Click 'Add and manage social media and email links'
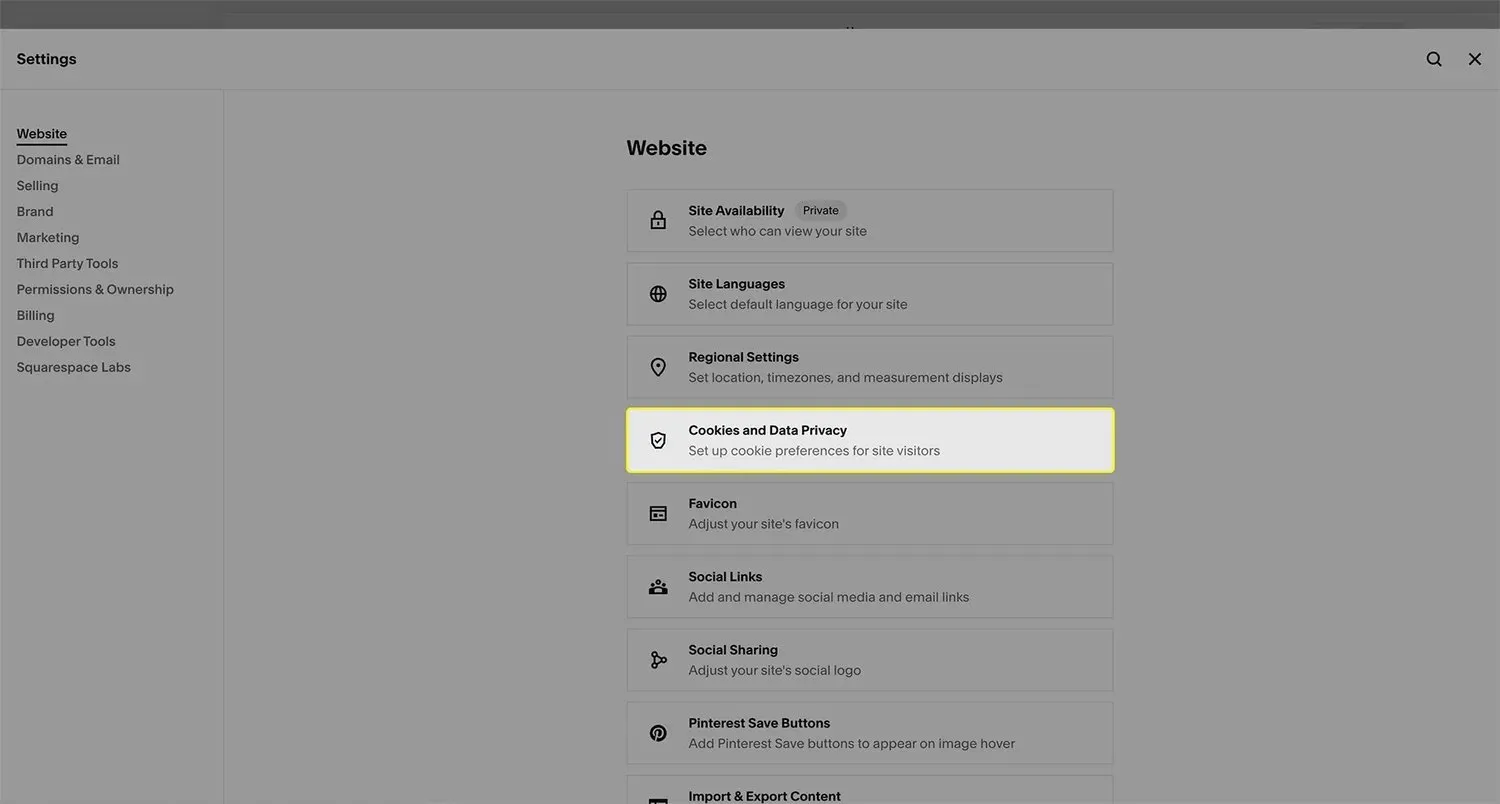Image resolution: width=1500 pixels, height=804 pixels. [x=829, y=597]
